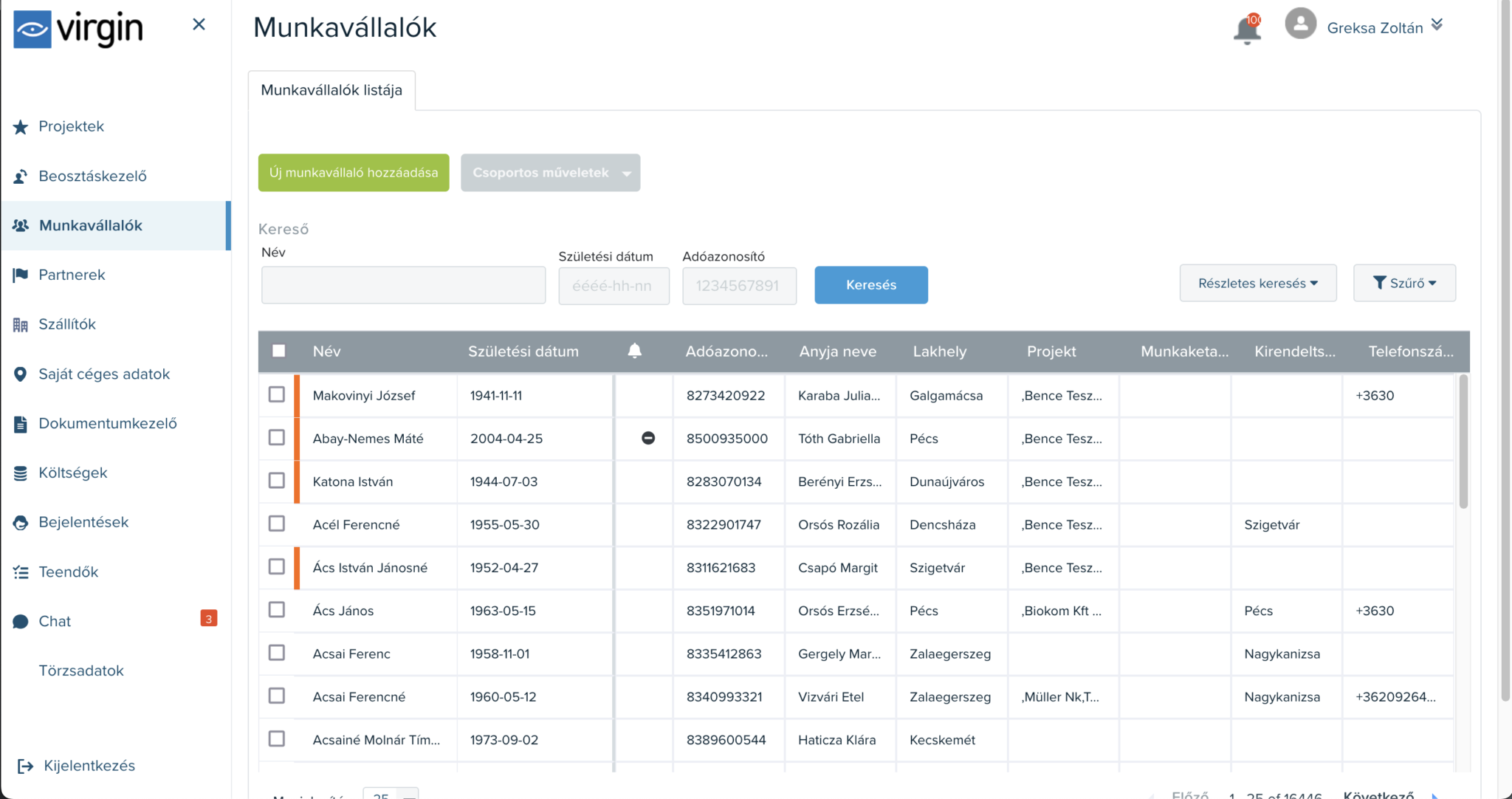Image resolution: width=1512 pixels, height=799 pixels.
Task: Click the Chat bubble icon
Action: (x=21, y=622)
